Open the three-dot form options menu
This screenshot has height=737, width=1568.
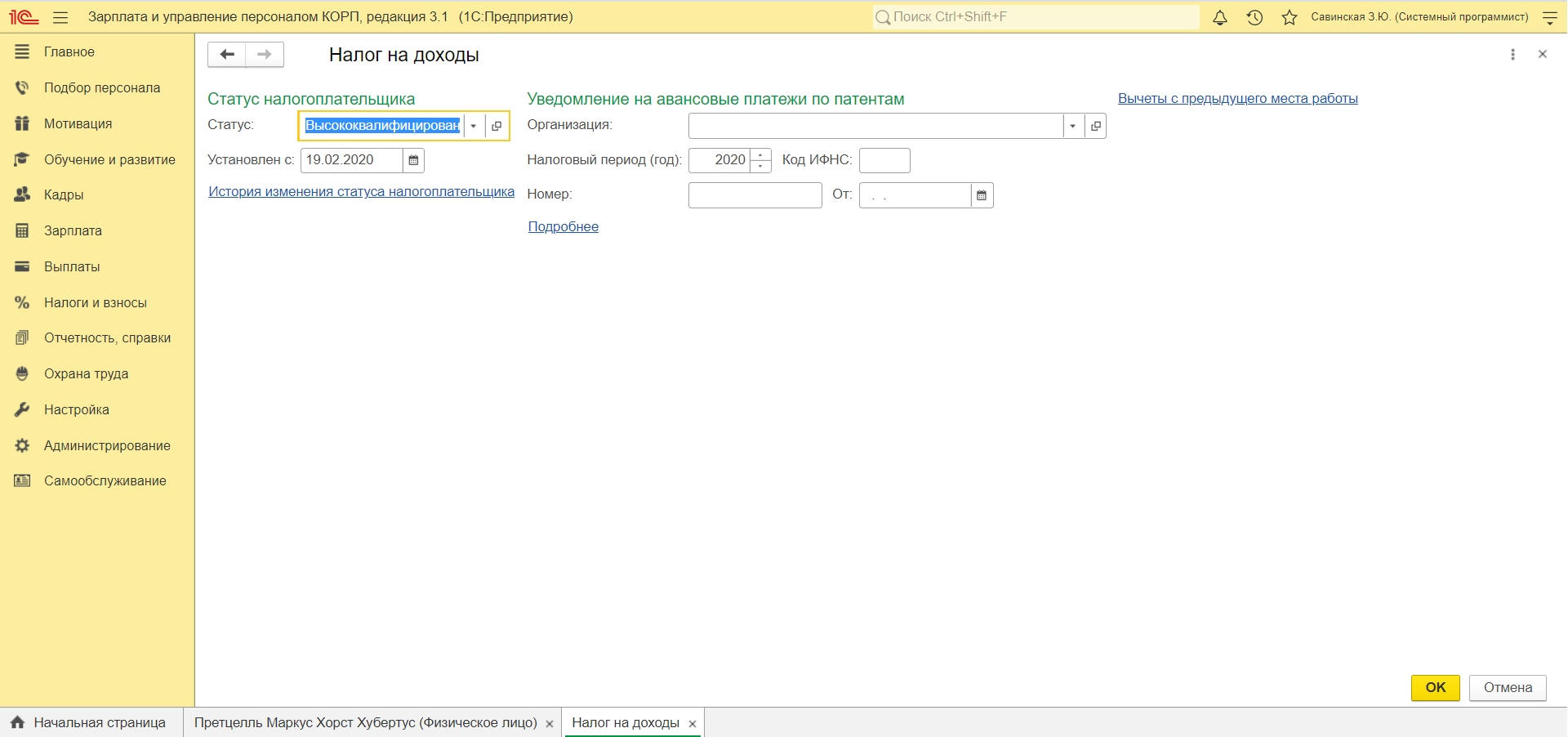pos(1512,55)
